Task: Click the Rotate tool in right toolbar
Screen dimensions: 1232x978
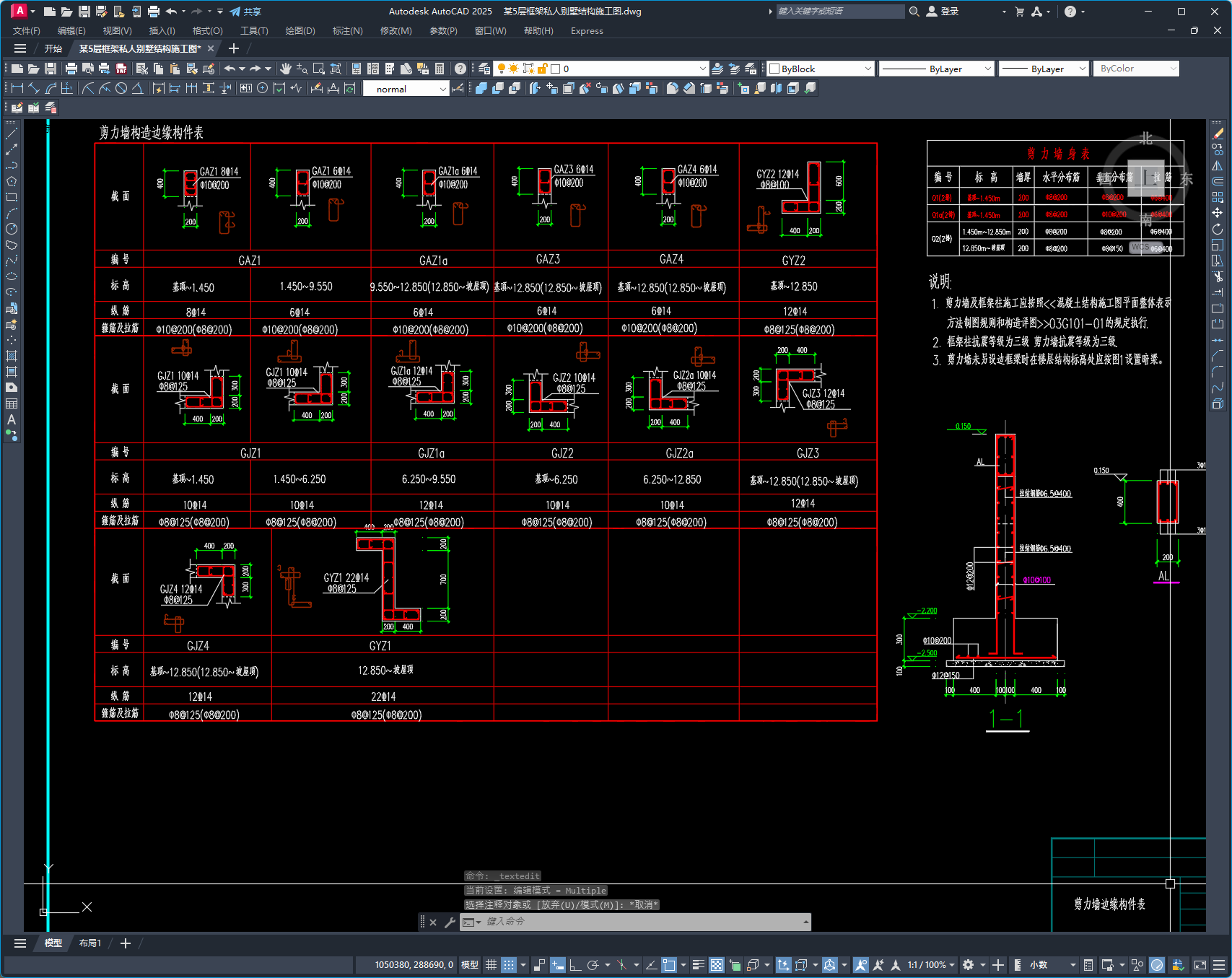Action: (x=1218, y=229)
